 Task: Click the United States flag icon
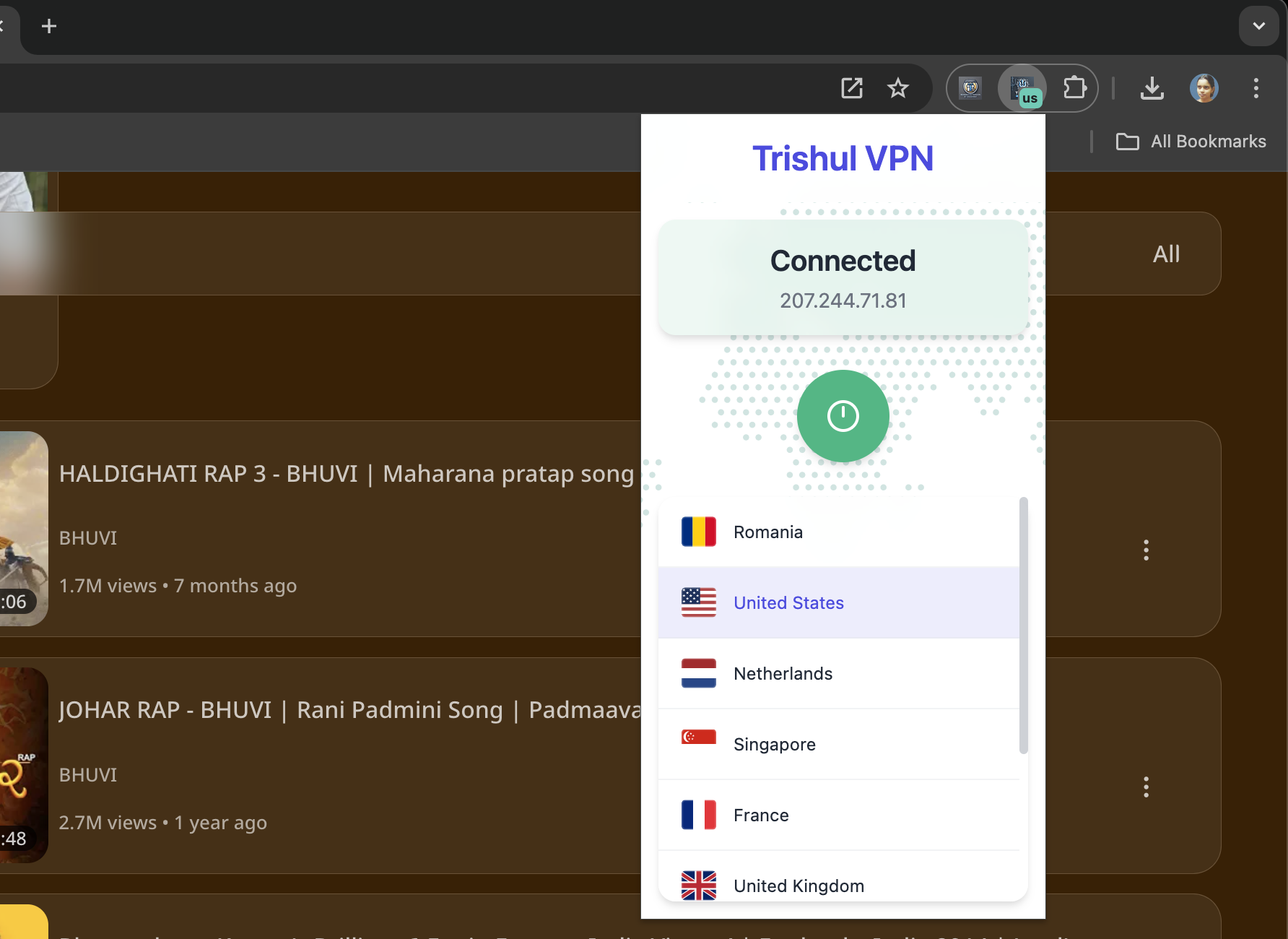click(698, 602)
